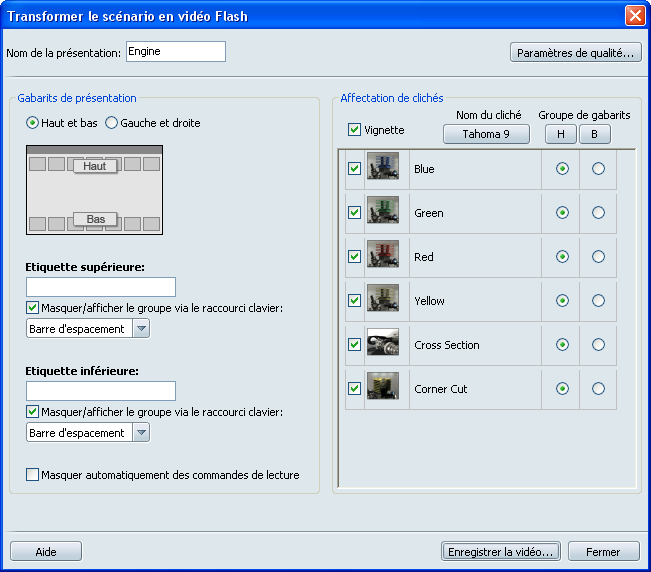651x572 pixels.
Task: Select the H radio for Blue
Action: [562, 169]
